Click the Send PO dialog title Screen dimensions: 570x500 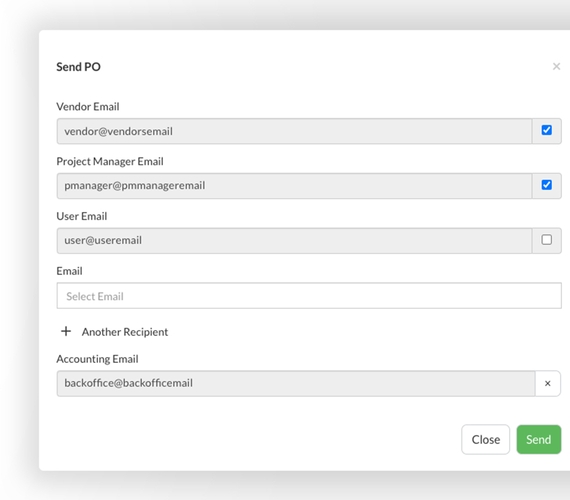78,67
